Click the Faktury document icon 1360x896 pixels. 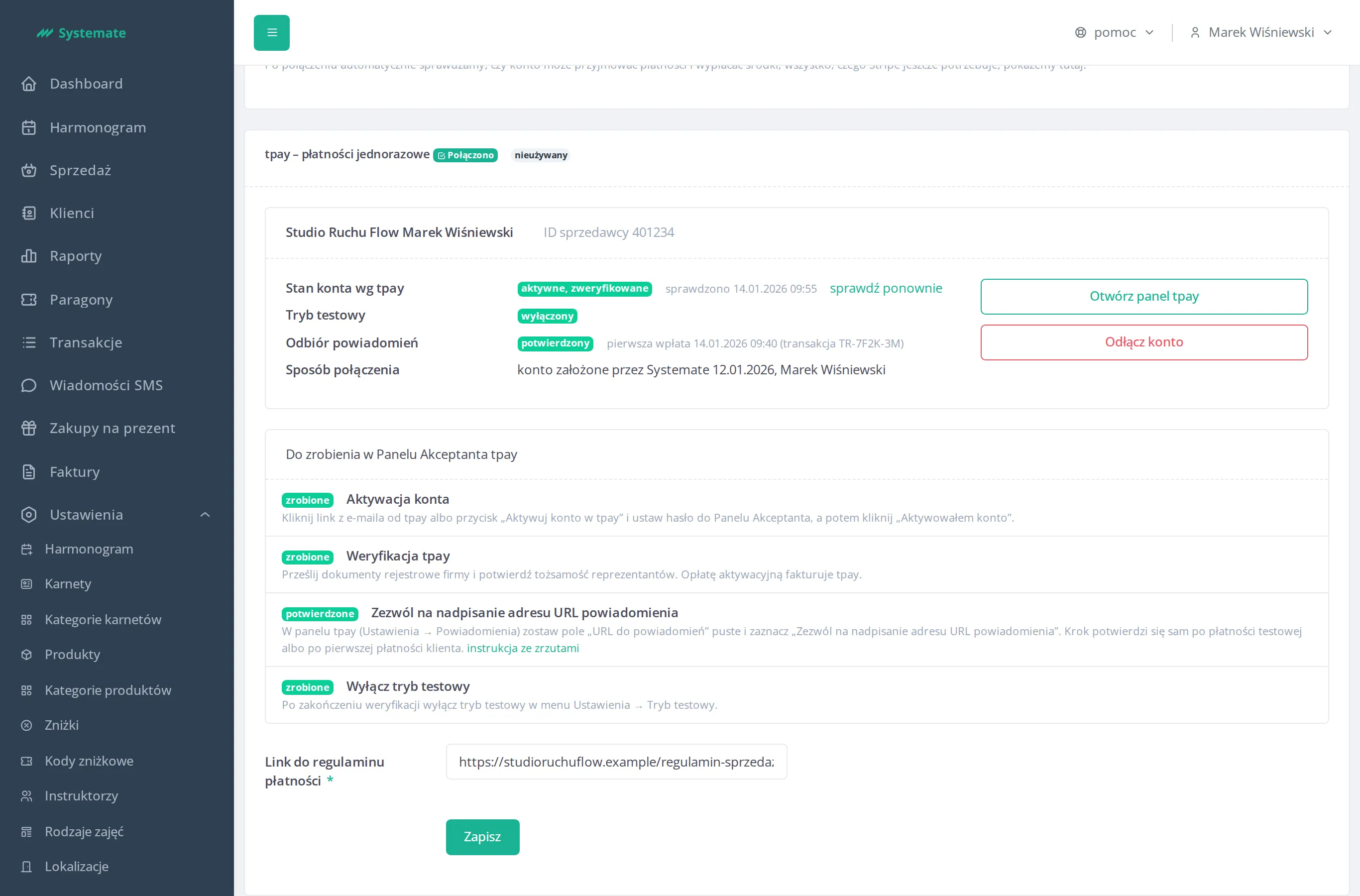tap(28, 472)
